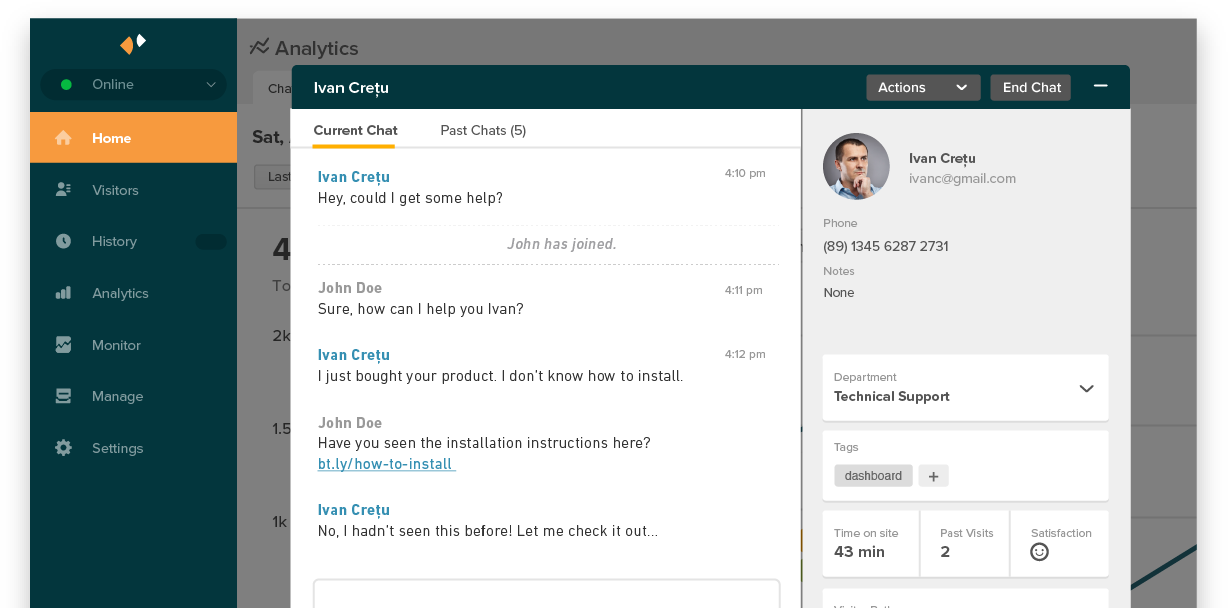Viewport: 1228px width, 608px height.
Task: Open the Online status dropdown
Action: [x=134, y=85]
